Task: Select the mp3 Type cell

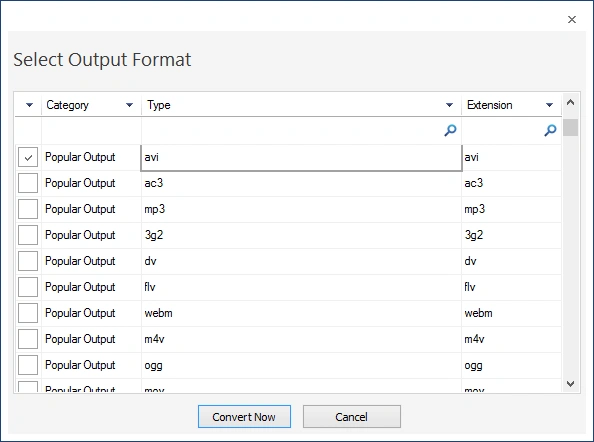Action: pos(301,209)
